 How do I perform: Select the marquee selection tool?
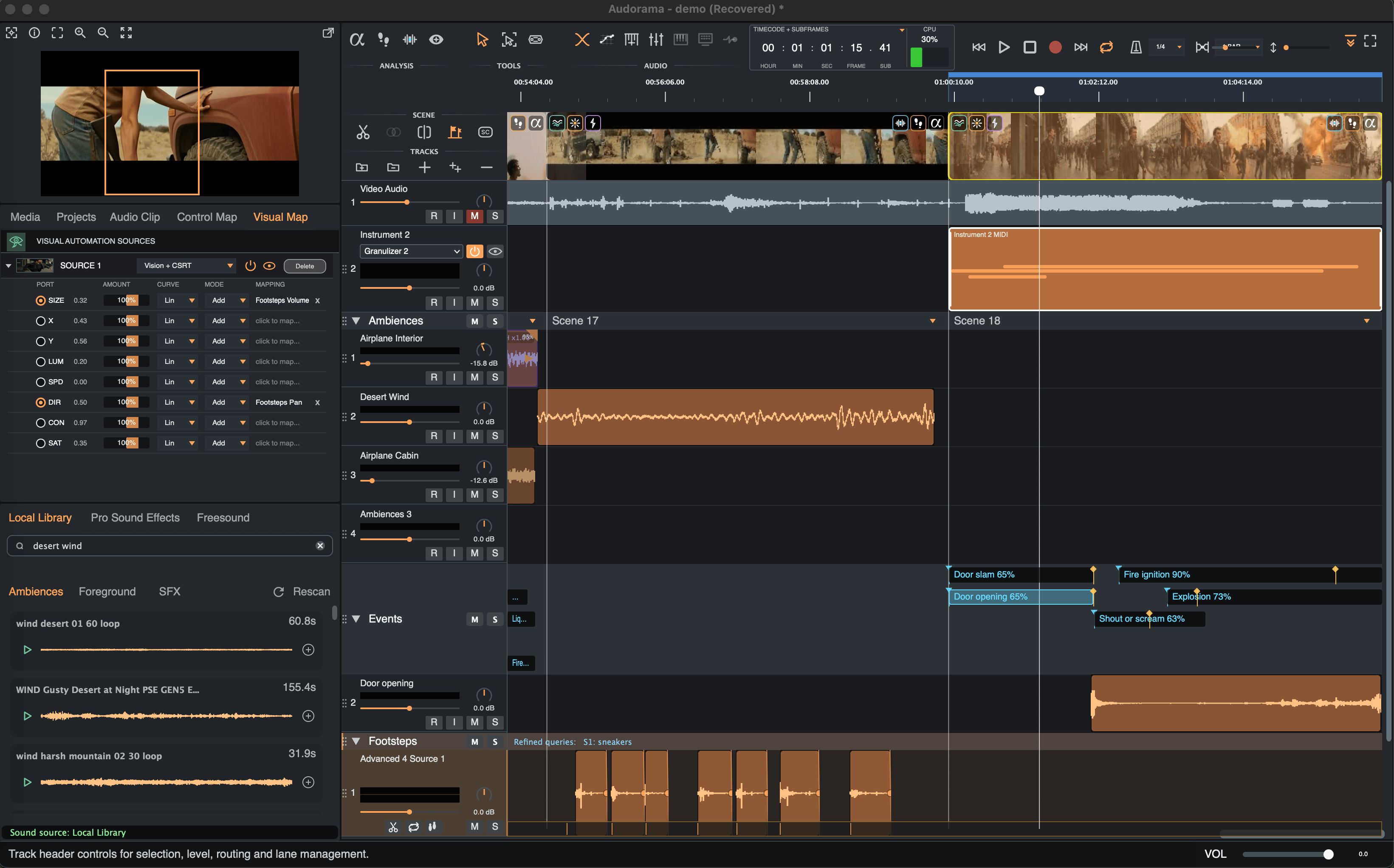pos(509,39)
